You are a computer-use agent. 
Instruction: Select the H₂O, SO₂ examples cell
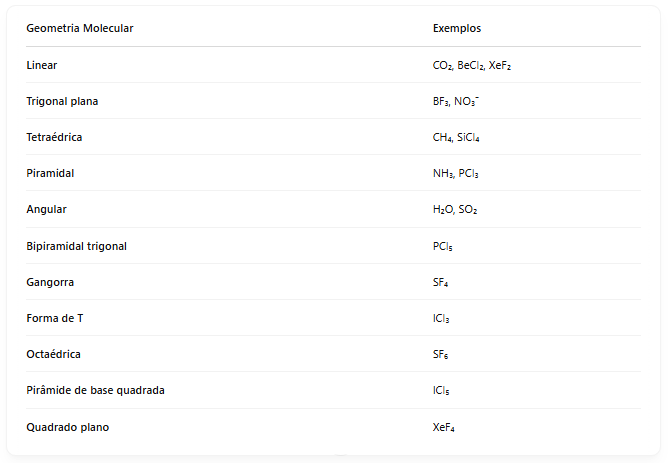pos(455,209)
